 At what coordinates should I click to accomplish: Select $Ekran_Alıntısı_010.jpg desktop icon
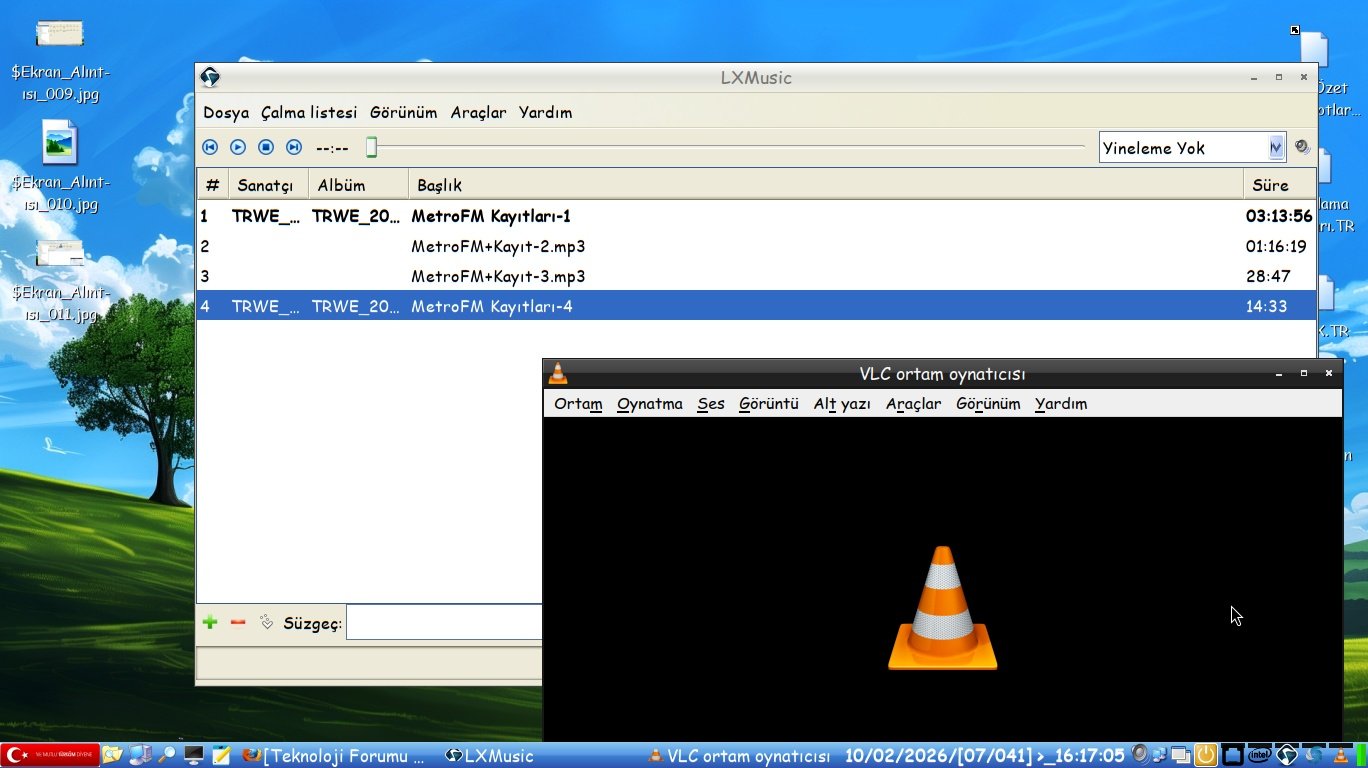pos(59,166)
